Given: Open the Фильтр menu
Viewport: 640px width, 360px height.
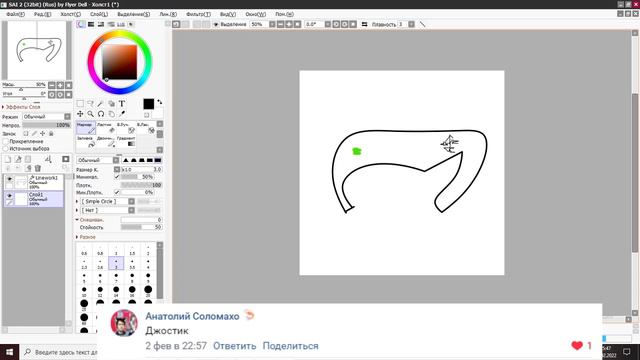Looking at the screenshot, I should click(x=198, y=14).
